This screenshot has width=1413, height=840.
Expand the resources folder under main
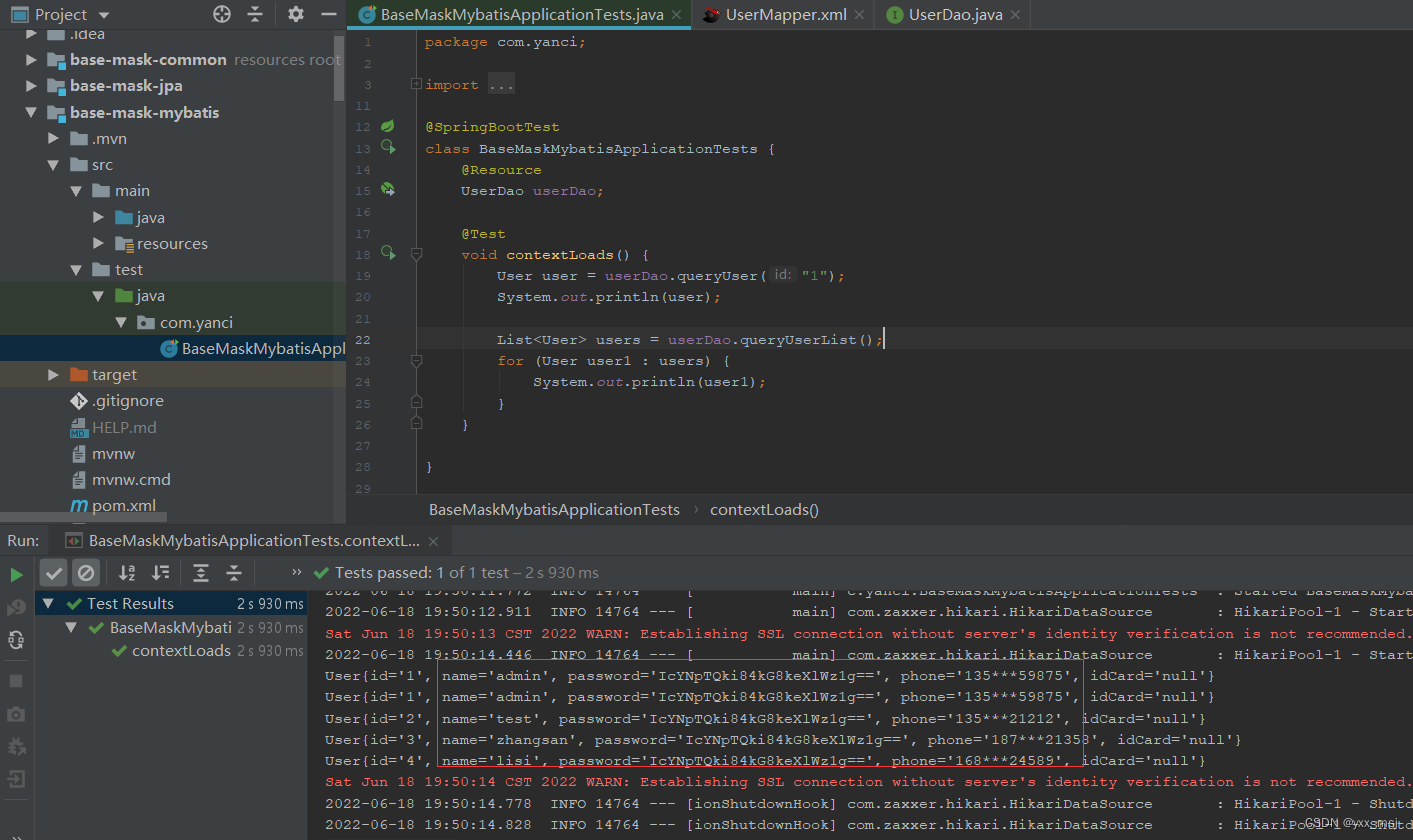tap(98, 244)
